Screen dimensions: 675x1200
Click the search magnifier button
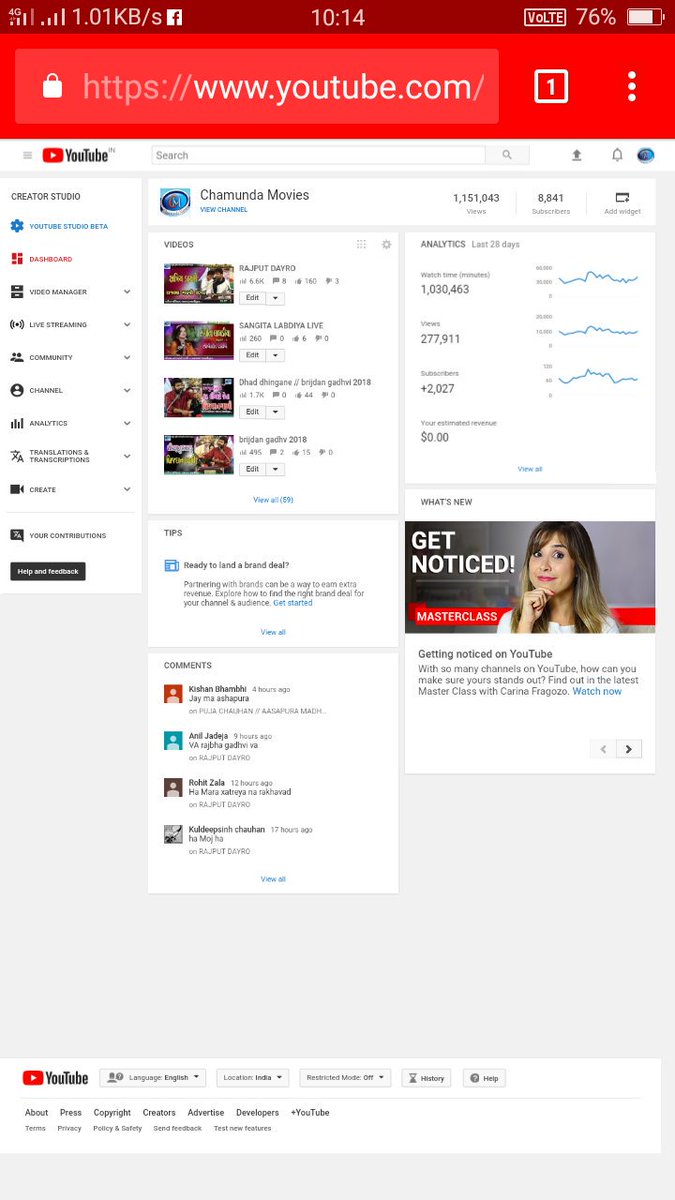pyautogui.click(x=507, y=155)
